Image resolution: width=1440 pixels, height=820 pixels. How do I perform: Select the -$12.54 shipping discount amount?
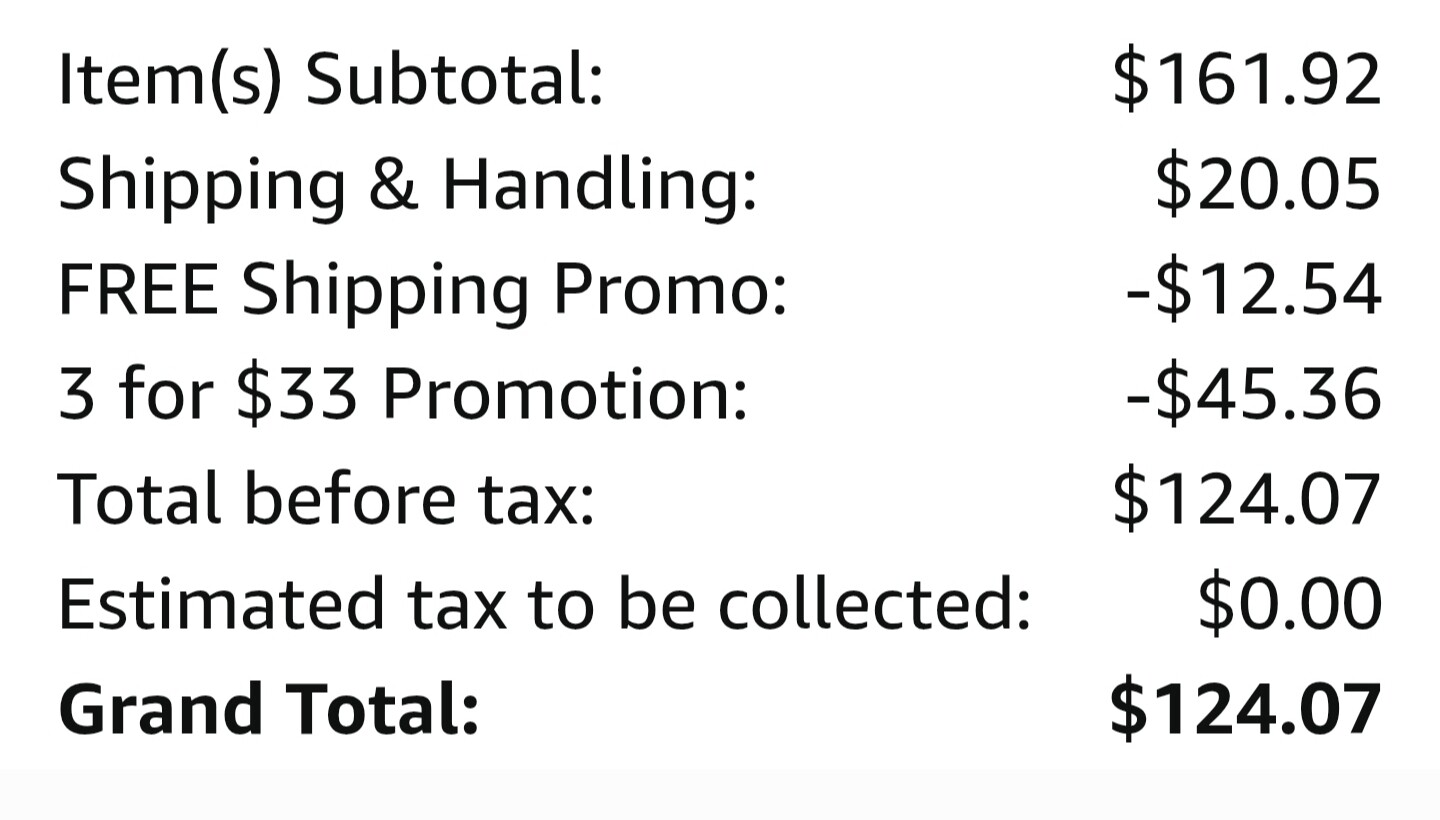pyautogui.click(x=1253, y=289)
